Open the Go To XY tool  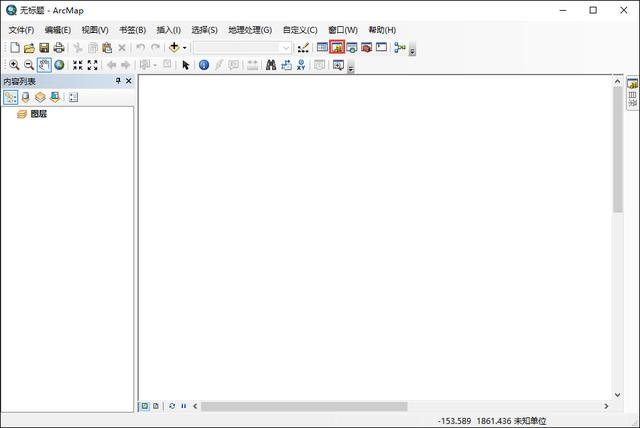pyautogui.click(x=301, y=65)
